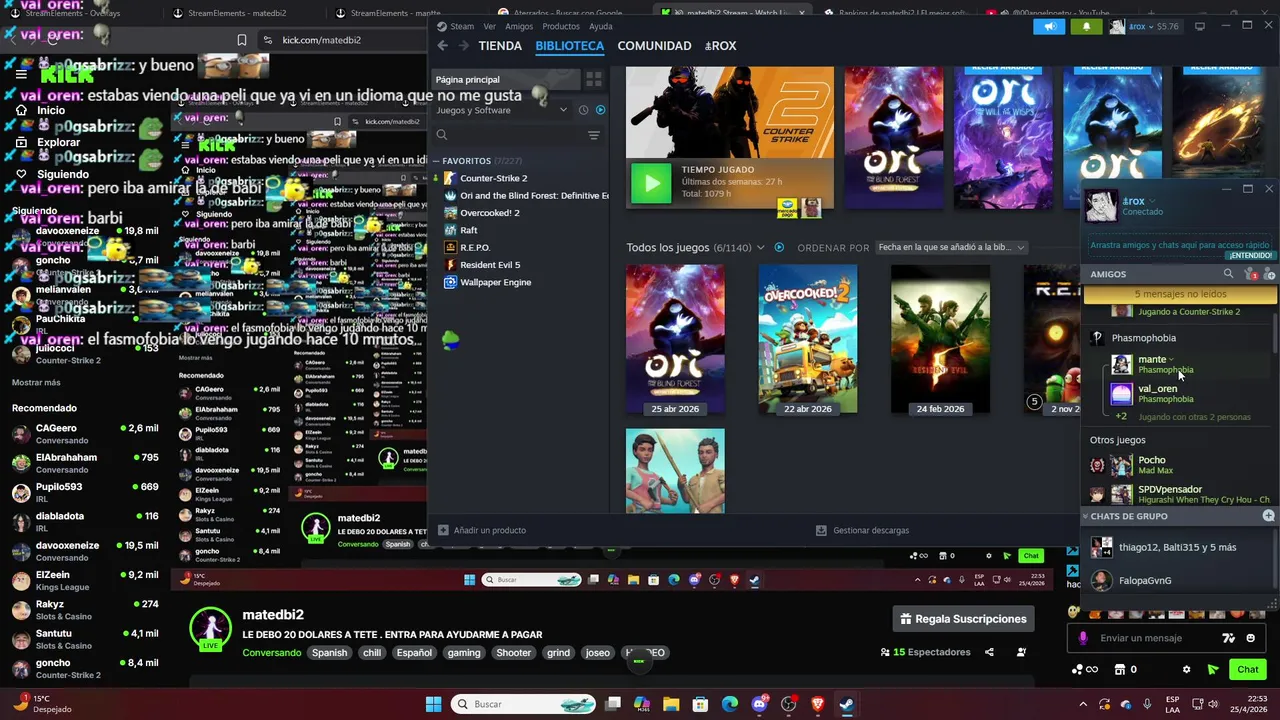1280x720 pixels.
Task: Click add a friend icon
Action: click(x=1269, y=273)
